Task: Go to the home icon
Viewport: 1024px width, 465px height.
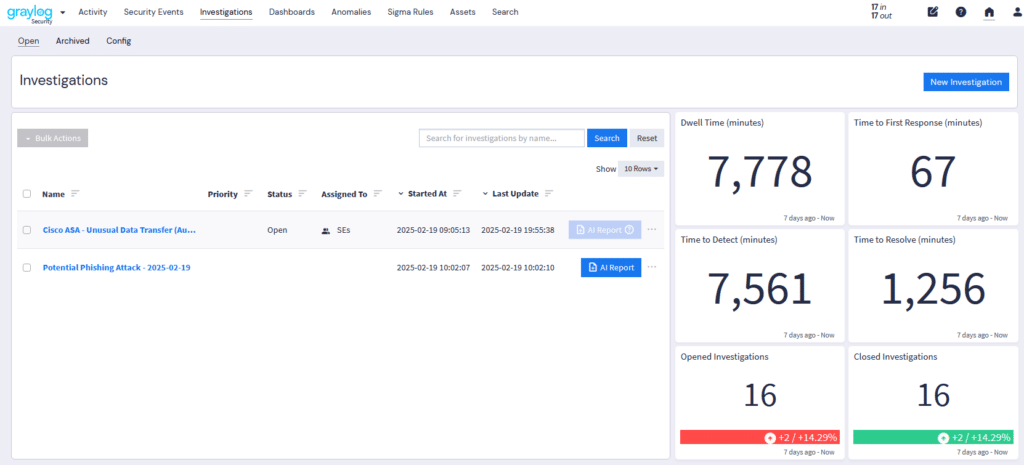Action: [989, 12]
